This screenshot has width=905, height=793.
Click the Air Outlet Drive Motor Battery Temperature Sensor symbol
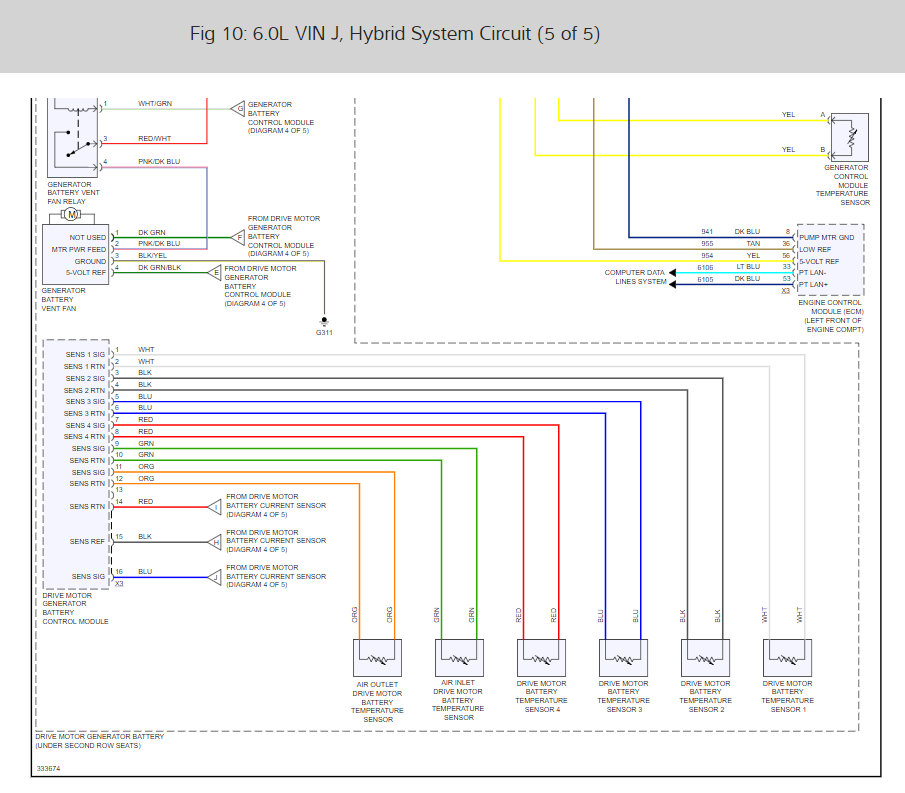377,658
